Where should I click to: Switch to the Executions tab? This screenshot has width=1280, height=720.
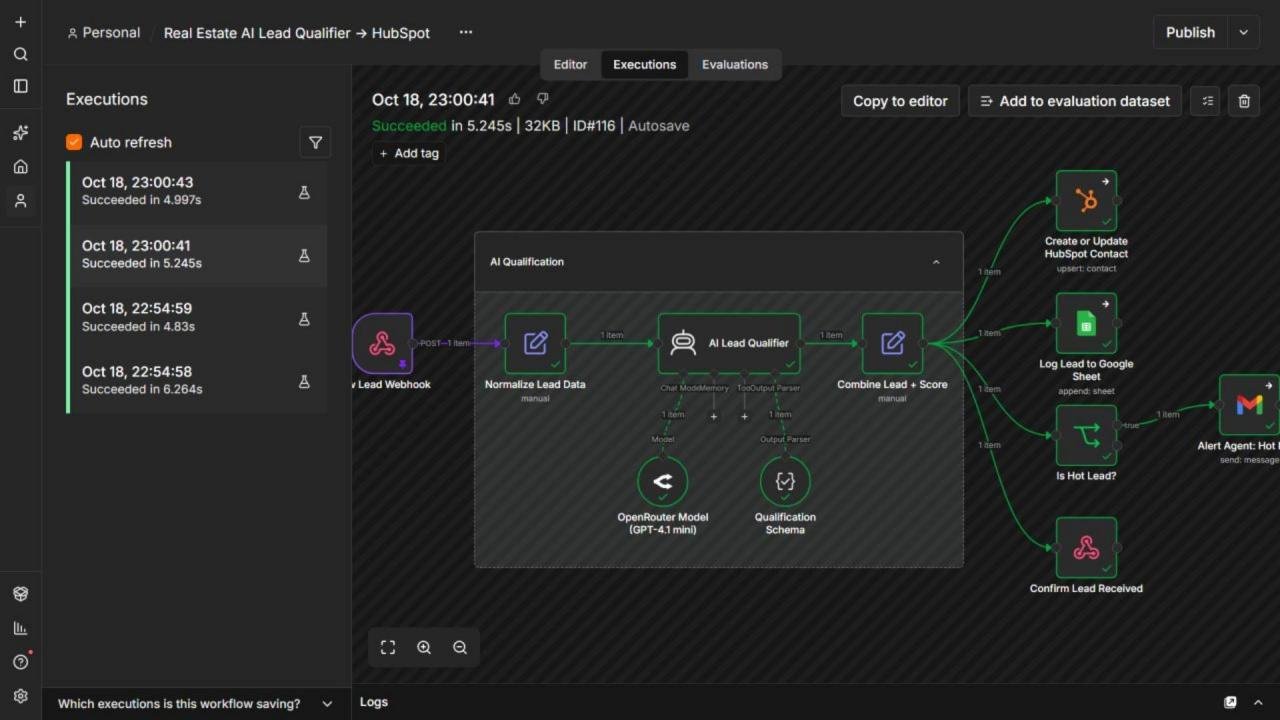[x=644, y=64]
